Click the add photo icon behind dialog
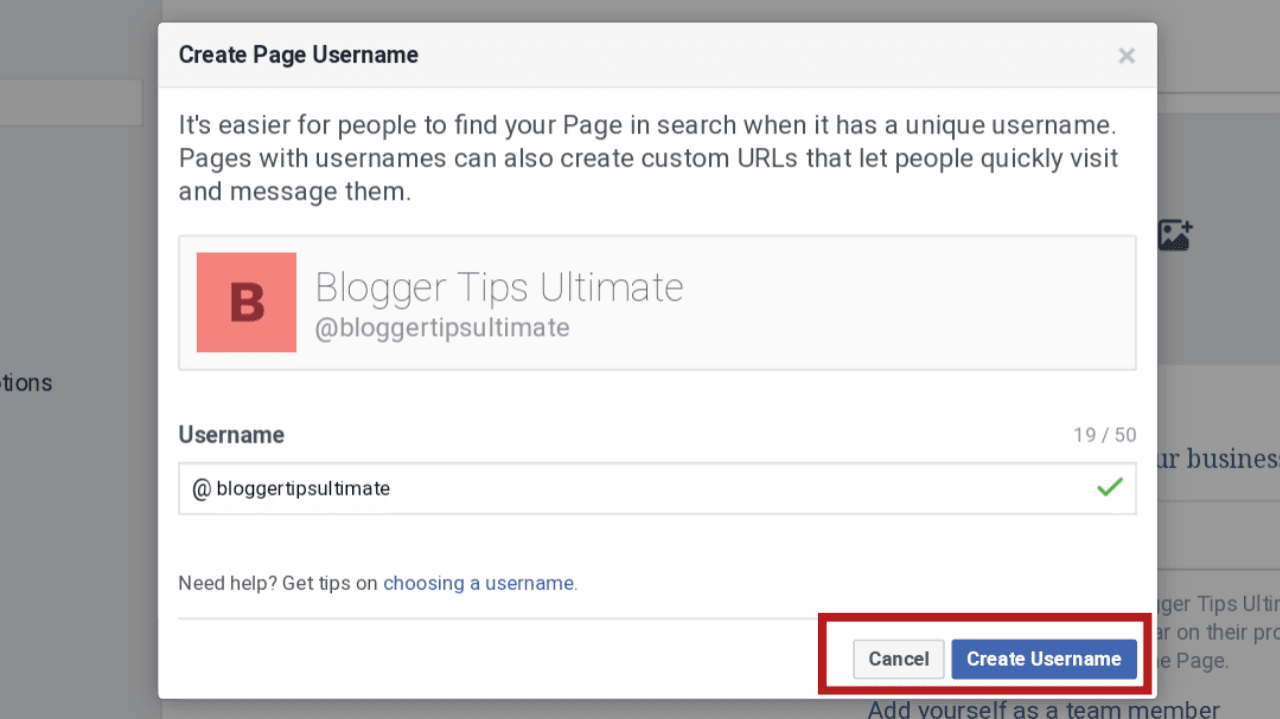The height and width of the screenshot is (719, 1280). point(1175,235)
